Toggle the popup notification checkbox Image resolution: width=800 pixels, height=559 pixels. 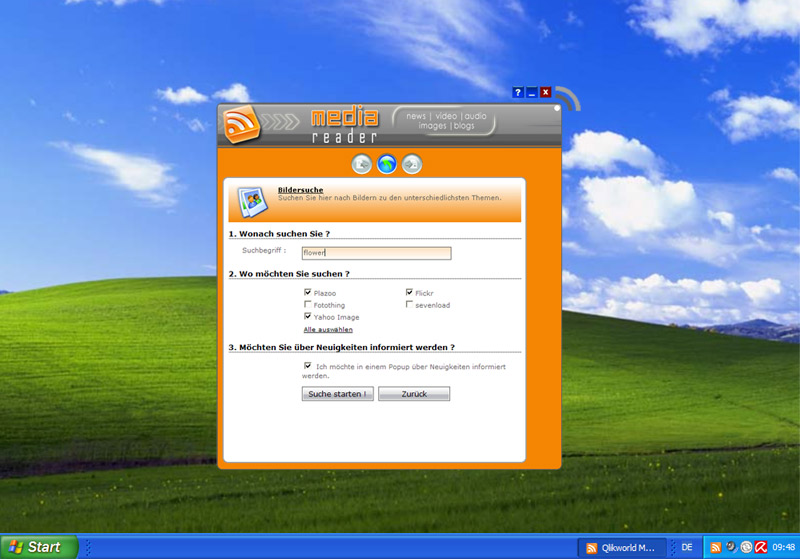point(307,366)
